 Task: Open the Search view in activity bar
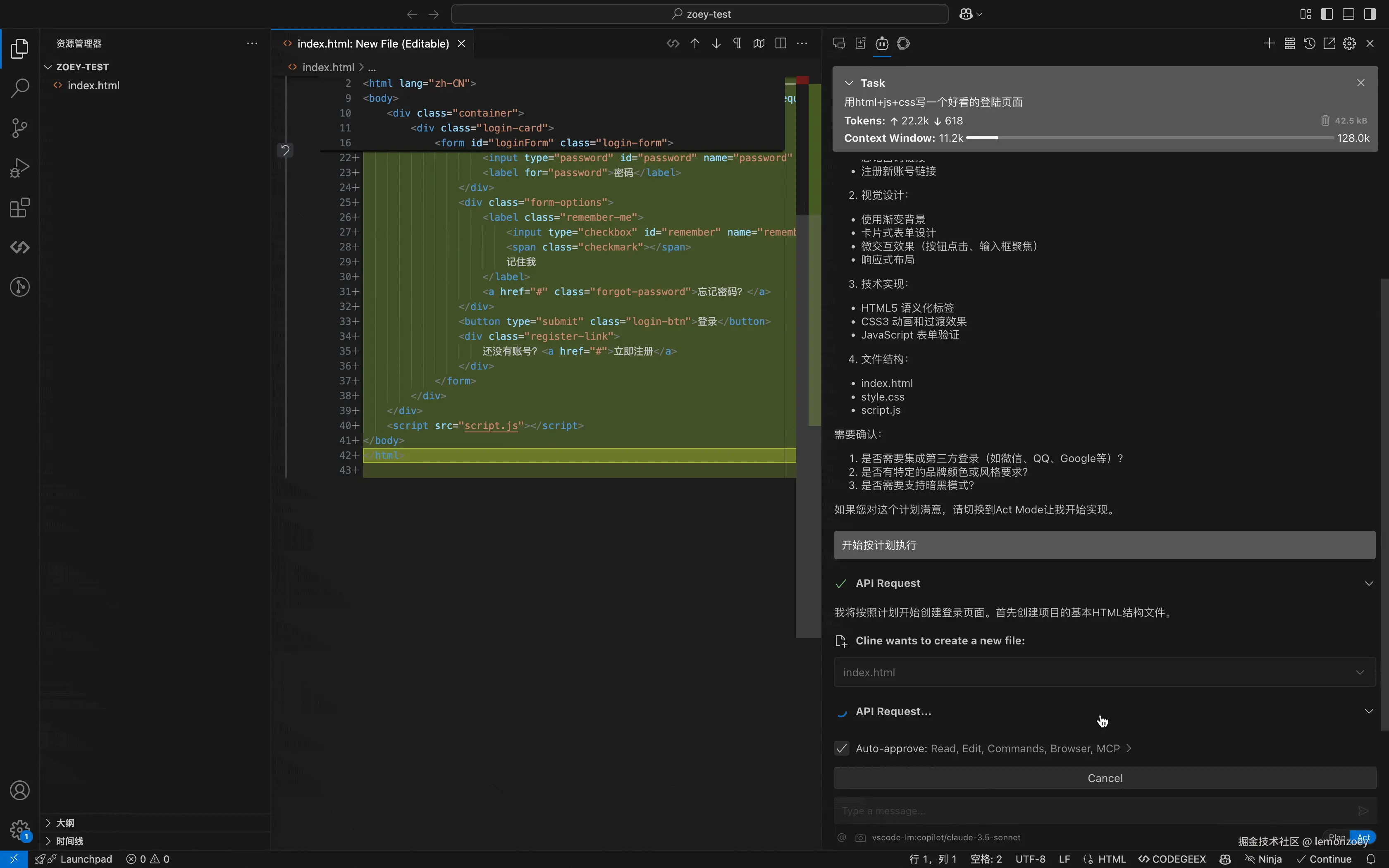pos(19,88)
